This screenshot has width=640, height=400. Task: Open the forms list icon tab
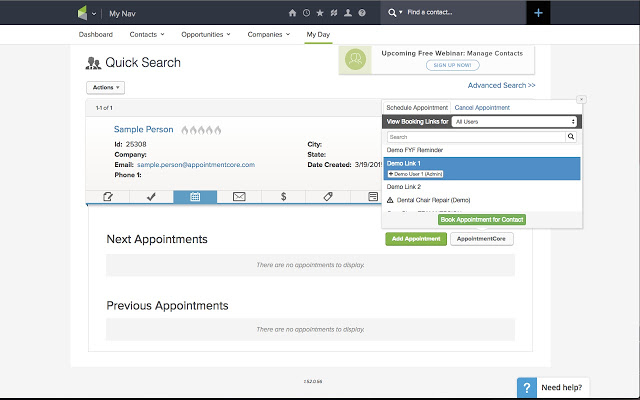point(373,197)
